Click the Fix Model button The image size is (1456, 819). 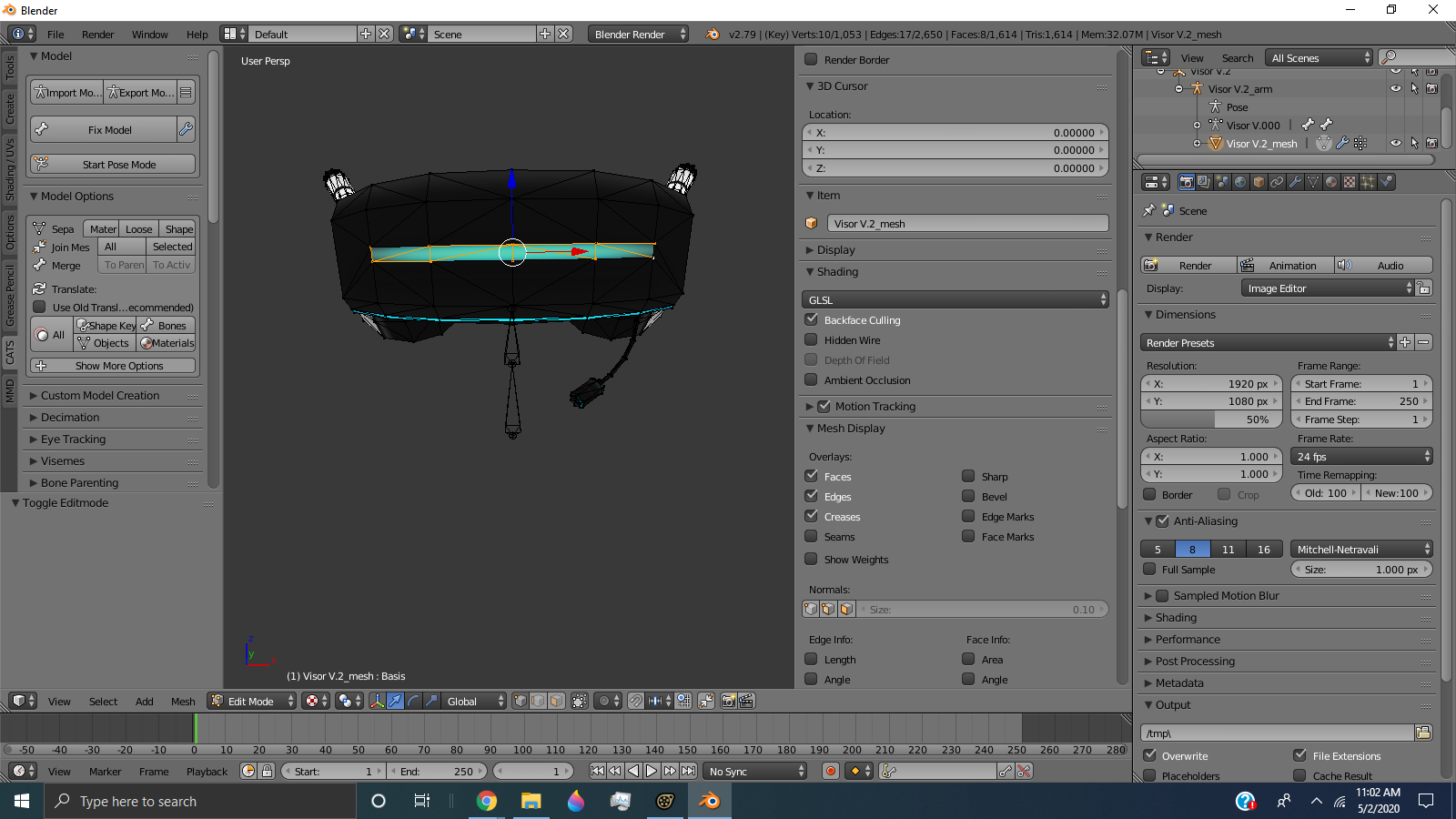tap(104, 129)
